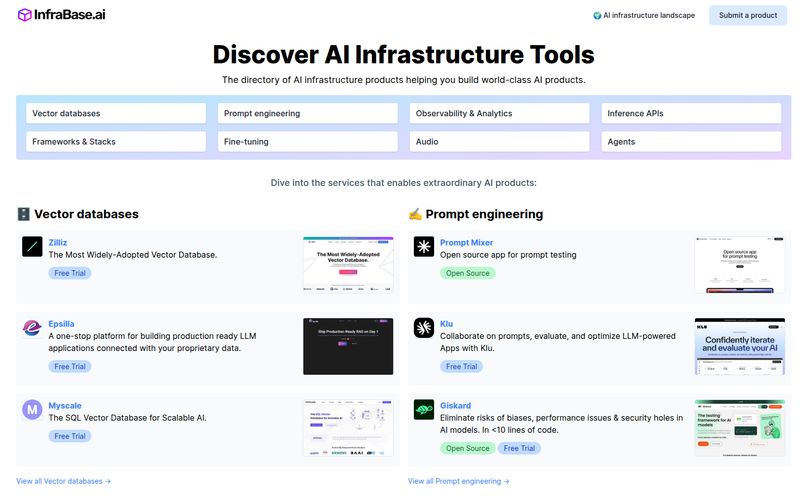Open the Giskard product link
This screenshot has height=496, width=800.
pos(455,405)
